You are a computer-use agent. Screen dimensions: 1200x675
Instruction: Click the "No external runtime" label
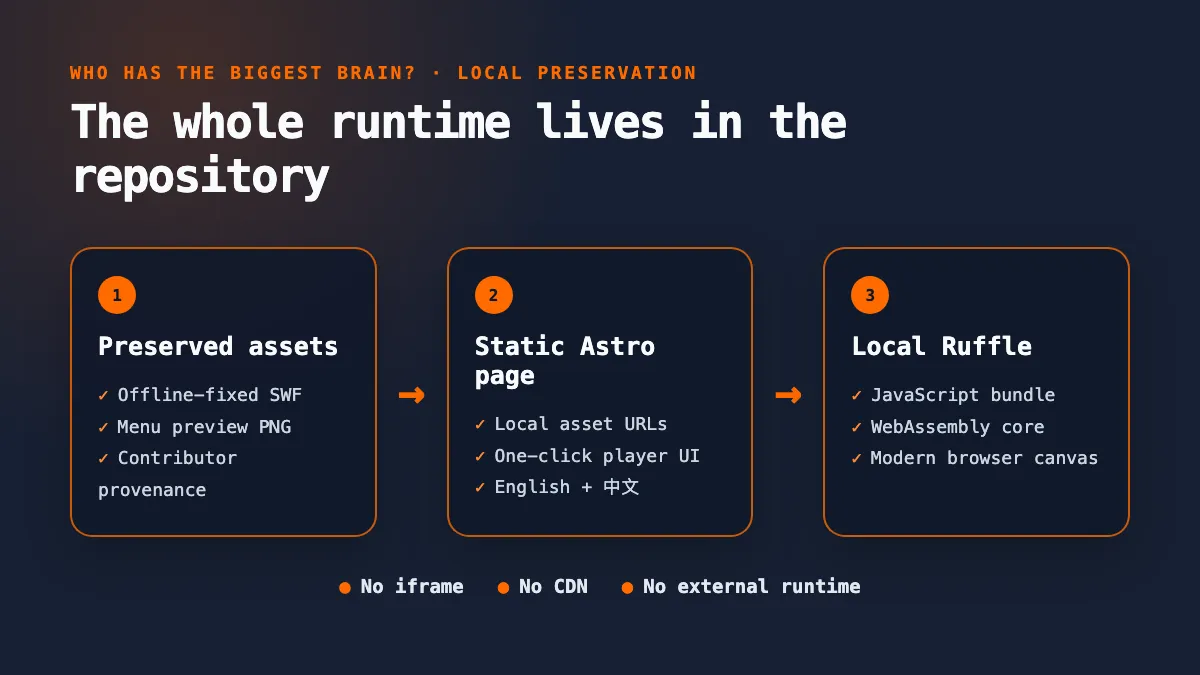click(752, 587)
